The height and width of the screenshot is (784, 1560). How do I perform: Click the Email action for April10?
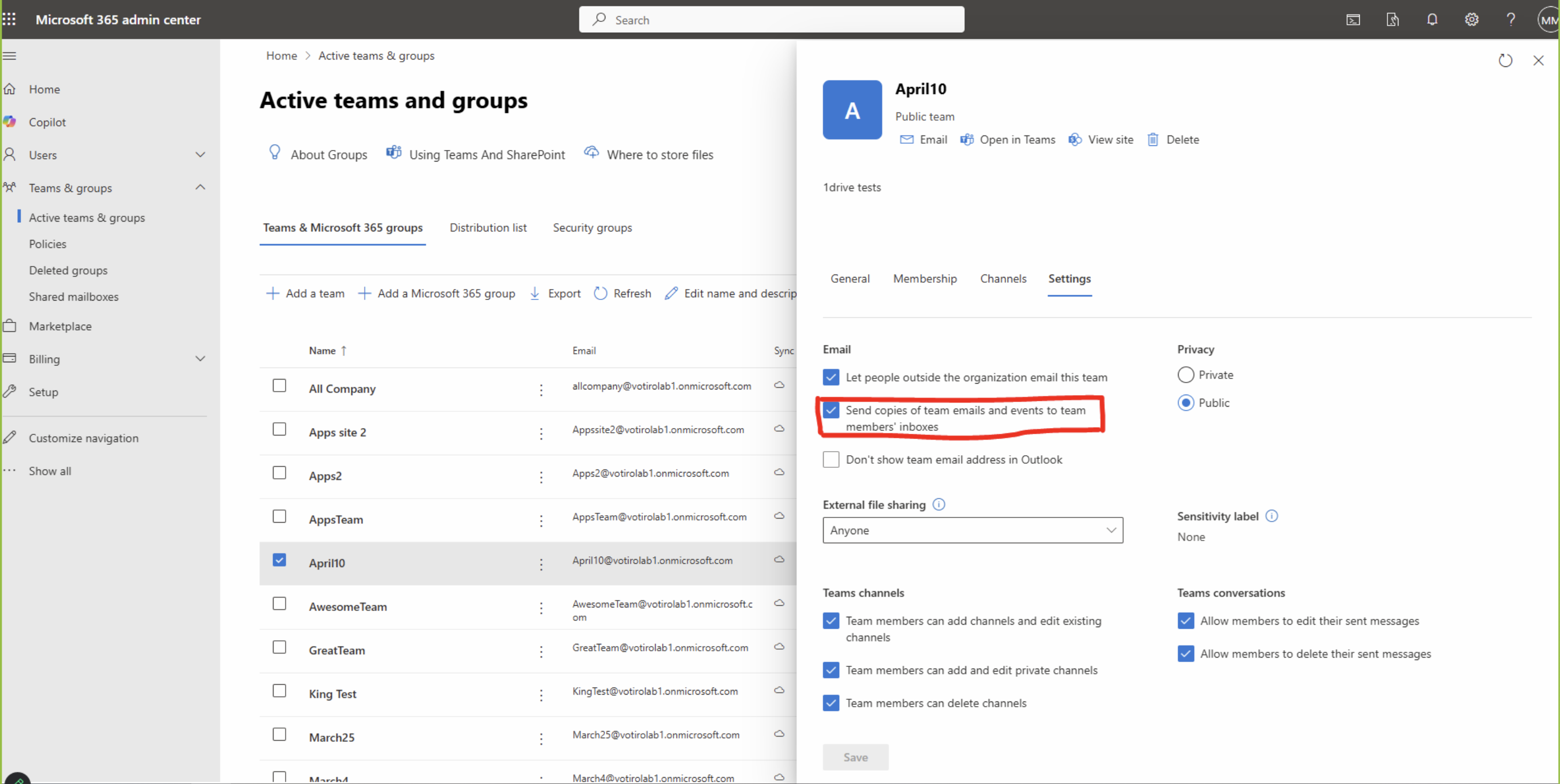[923, 139]
